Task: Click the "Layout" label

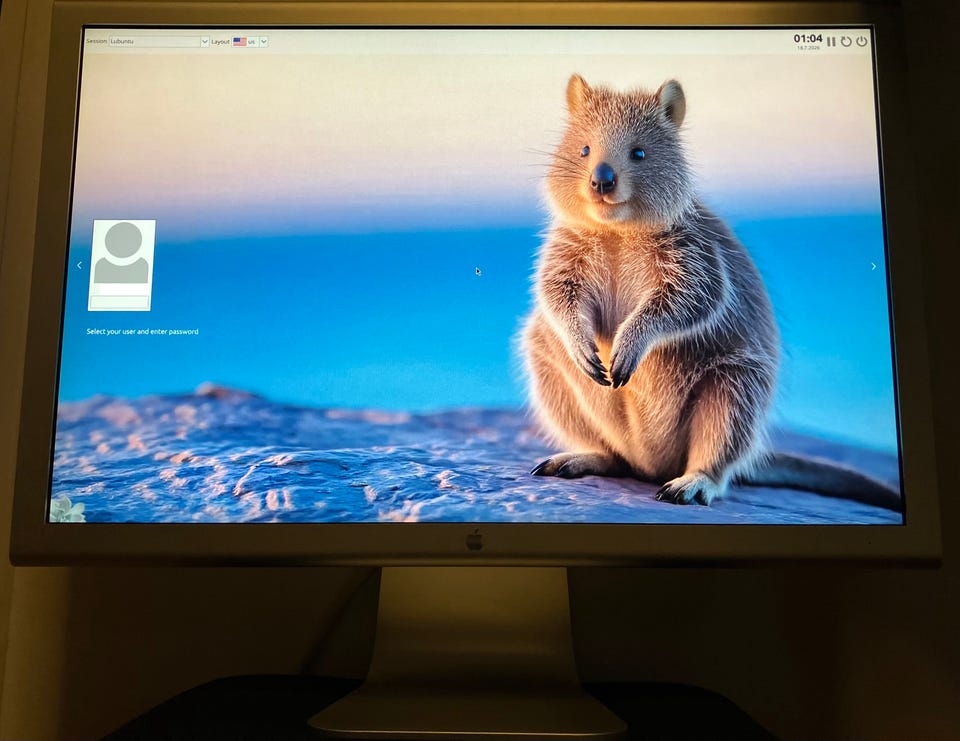Action: click(220, 42)
